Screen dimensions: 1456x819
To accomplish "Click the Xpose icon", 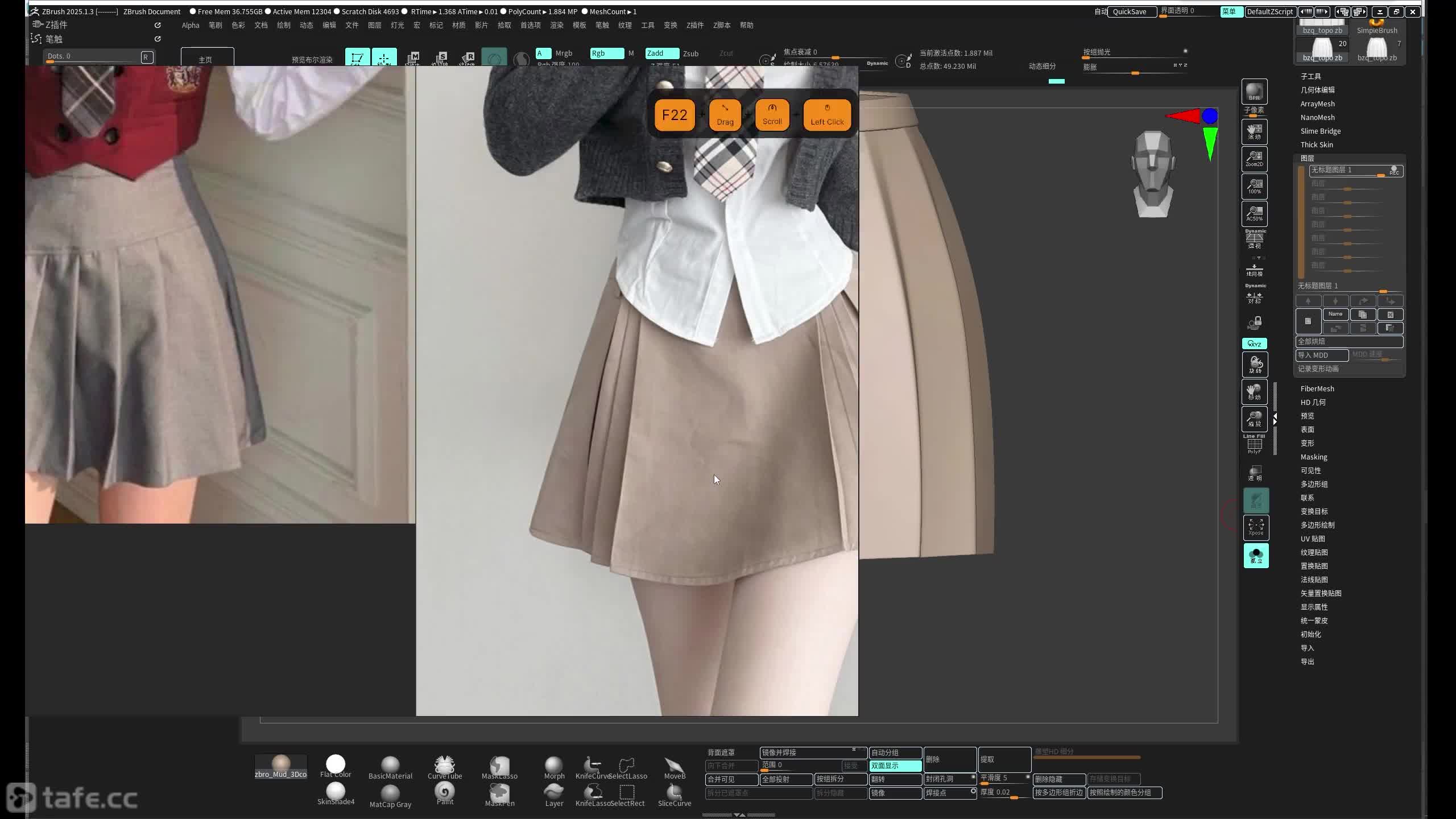I will pyautogui.click(x=1256, y=527).
